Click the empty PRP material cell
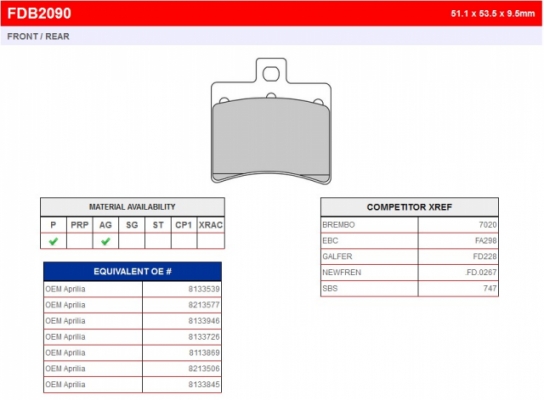 (79, 241)
